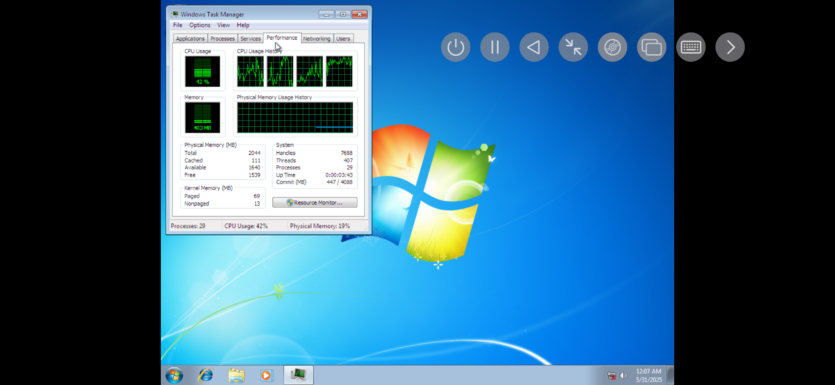Click the Total physical memory value 2044
The height and width of the screenshot is (385, 835).
(254, 153)
